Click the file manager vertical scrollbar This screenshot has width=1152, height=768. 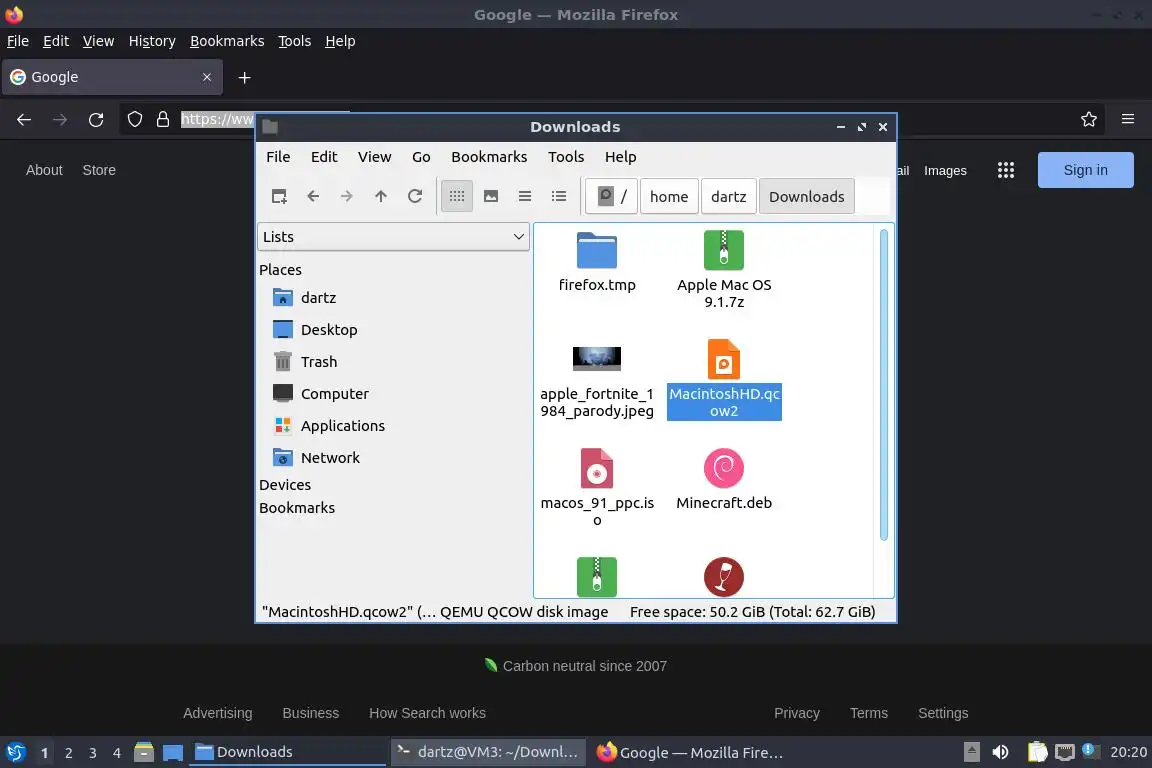(x=884, y=384)
